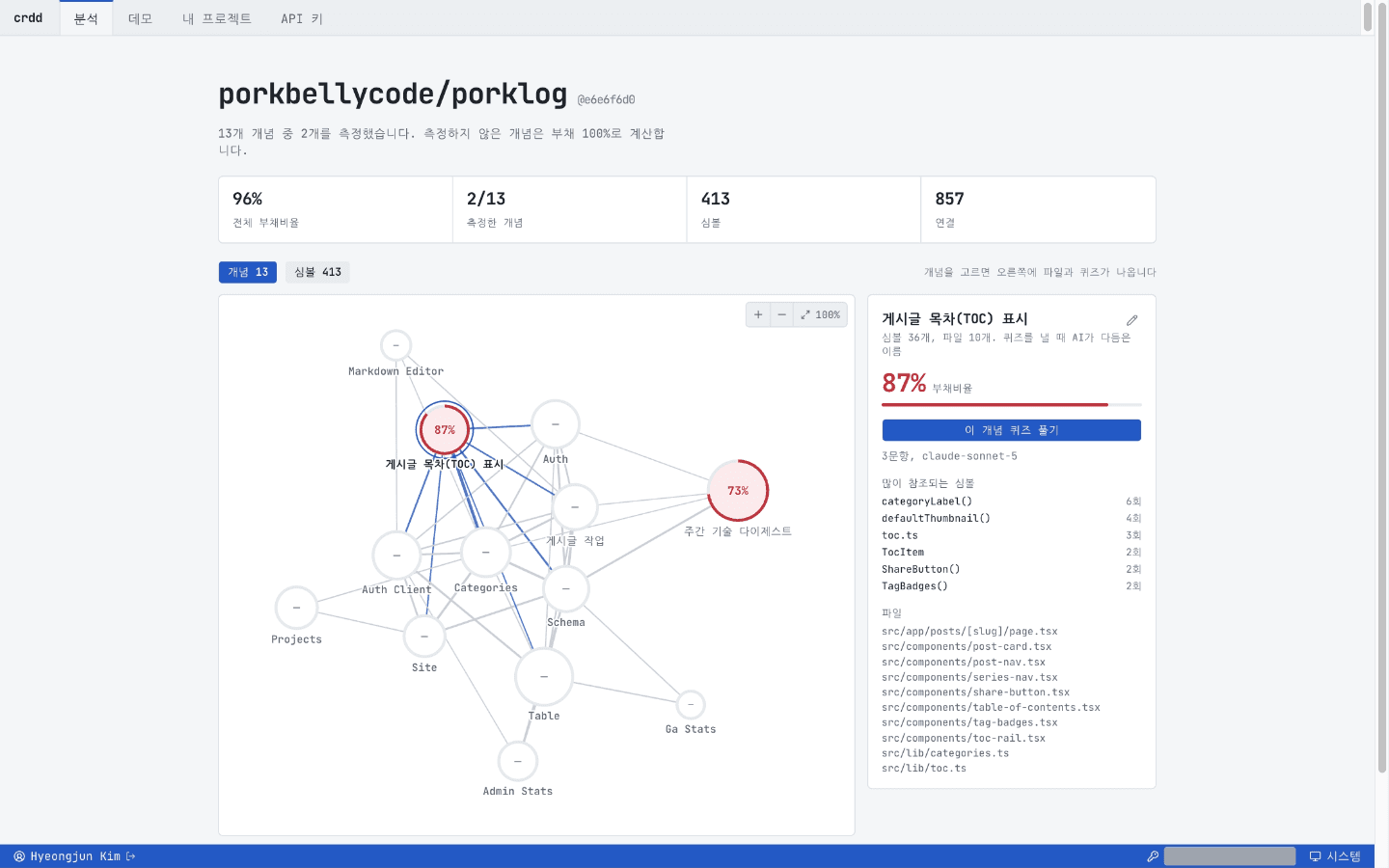This screenshot has height=868, width=1389.
Task: Zoom in the graph with plus button
Action: coord(758,314)
